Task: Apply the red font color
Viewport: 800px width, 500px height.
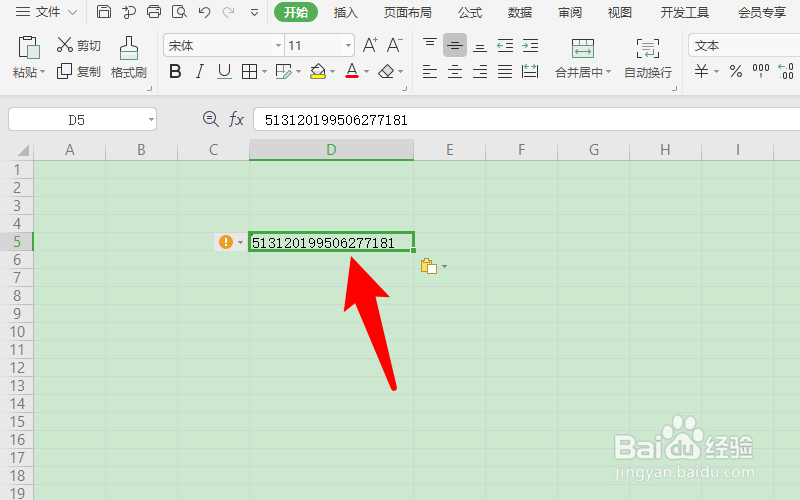Action: [x=352, y=71]
